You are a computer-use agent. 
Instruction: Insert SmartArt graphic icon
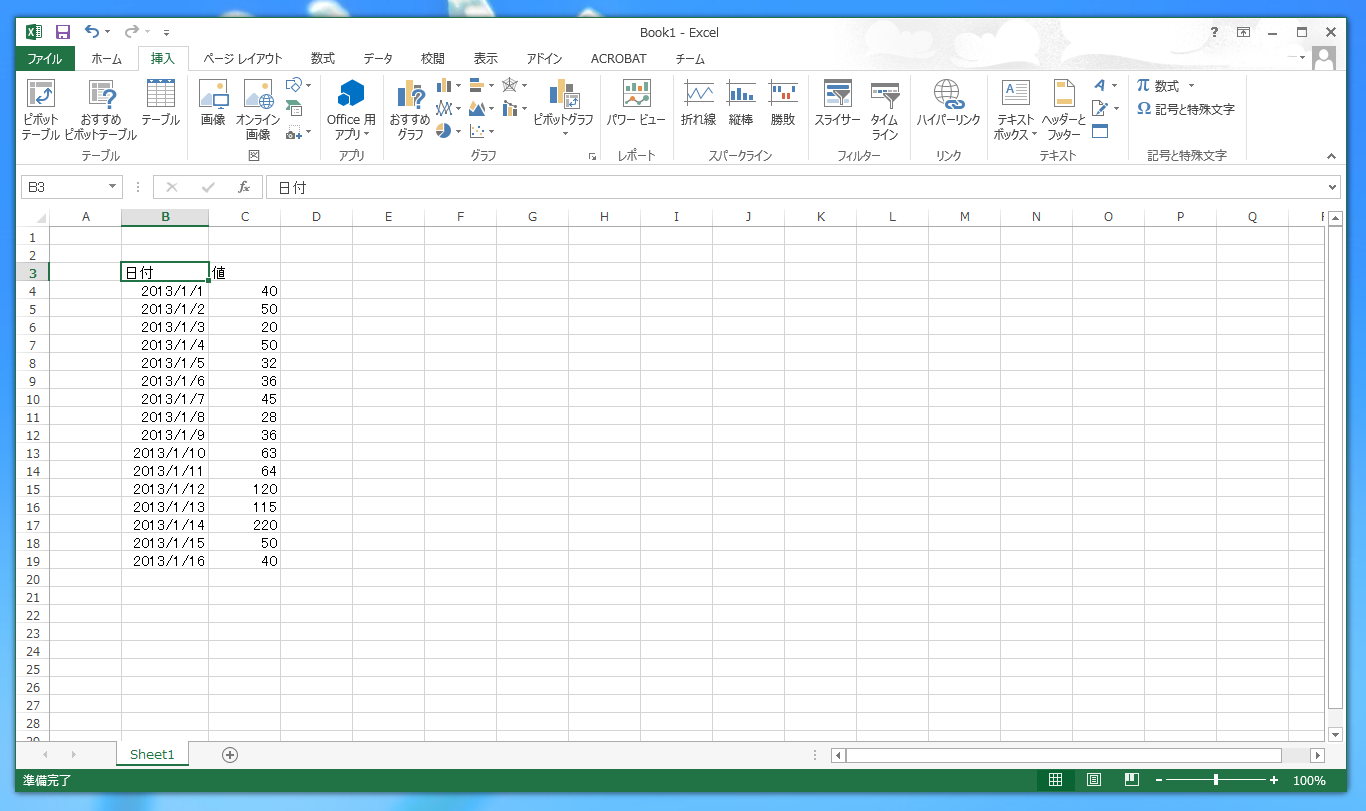click(x=294, y=108)
